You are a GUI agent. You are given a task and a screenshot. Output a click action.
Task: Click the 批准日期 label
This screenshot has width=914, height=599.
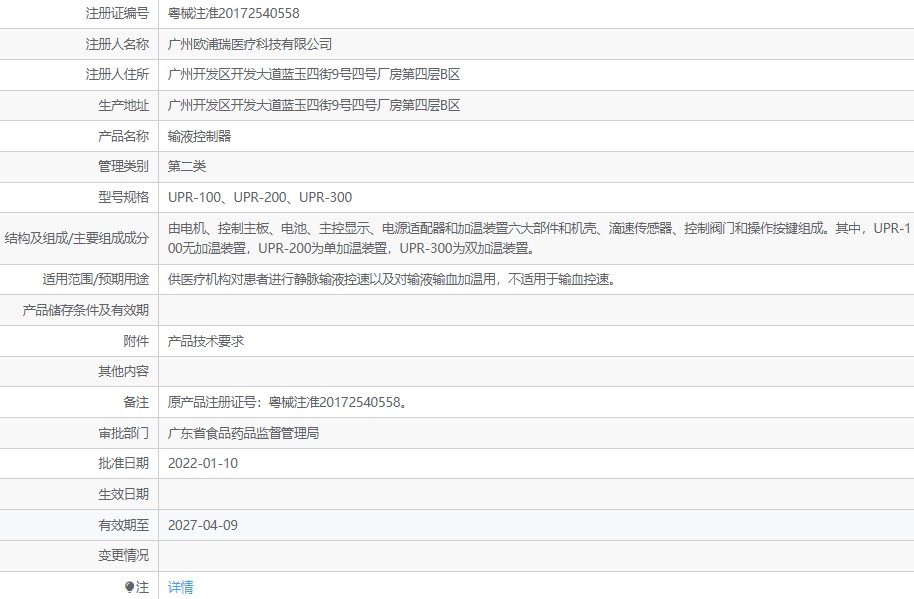(x=124, y=463)
